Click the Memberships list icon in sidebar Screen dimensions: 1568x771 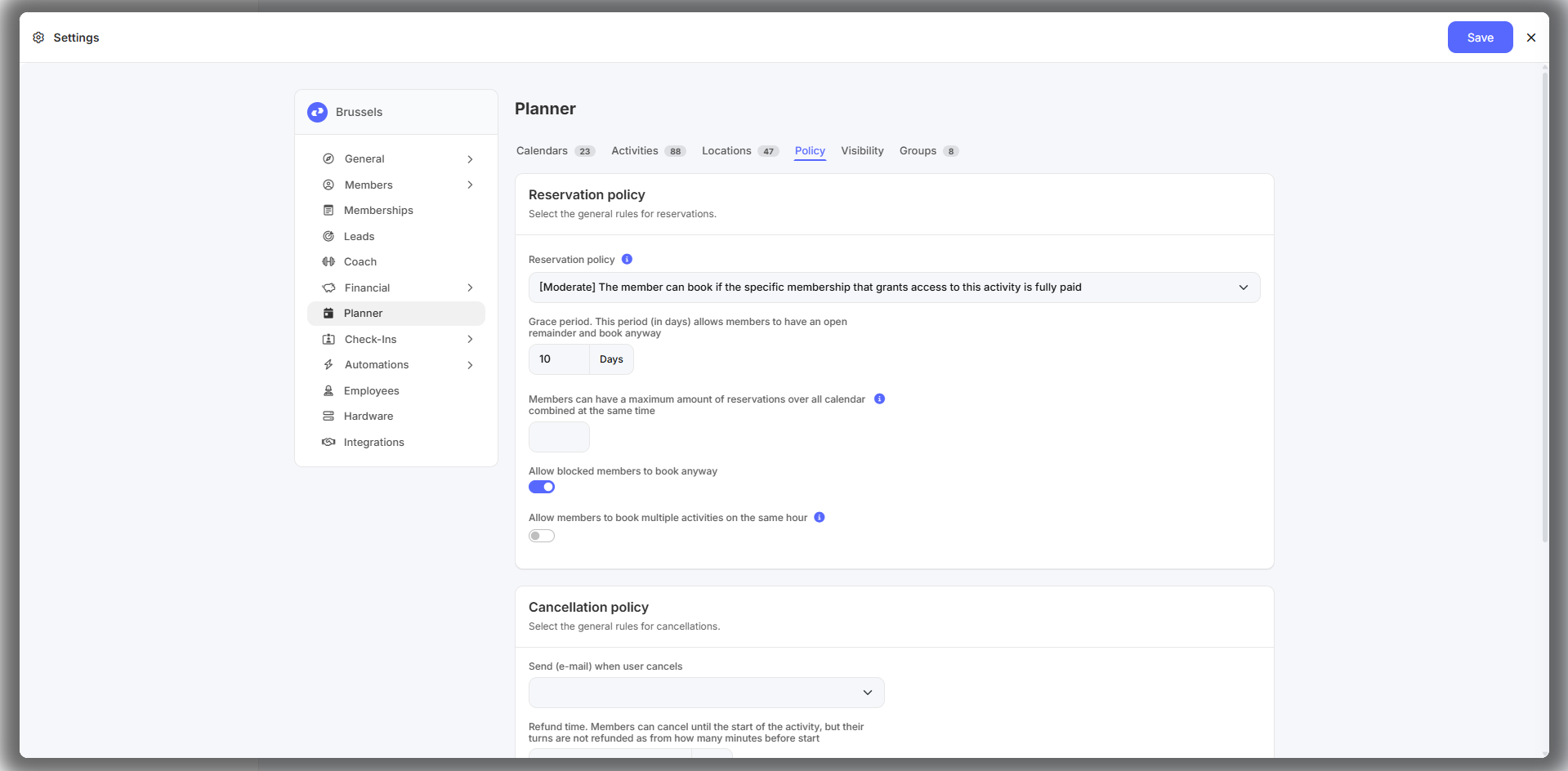click(328, 210)
